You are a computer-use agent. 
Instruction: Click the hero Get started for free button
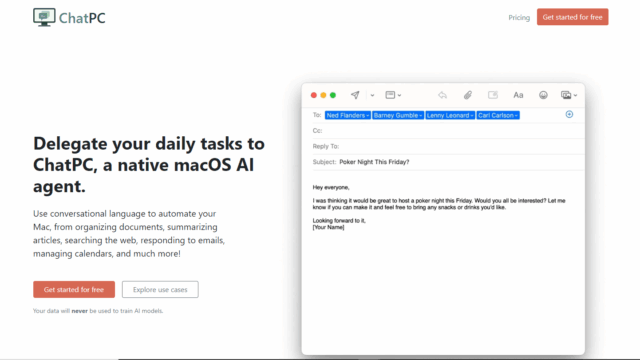pos(74,289)
